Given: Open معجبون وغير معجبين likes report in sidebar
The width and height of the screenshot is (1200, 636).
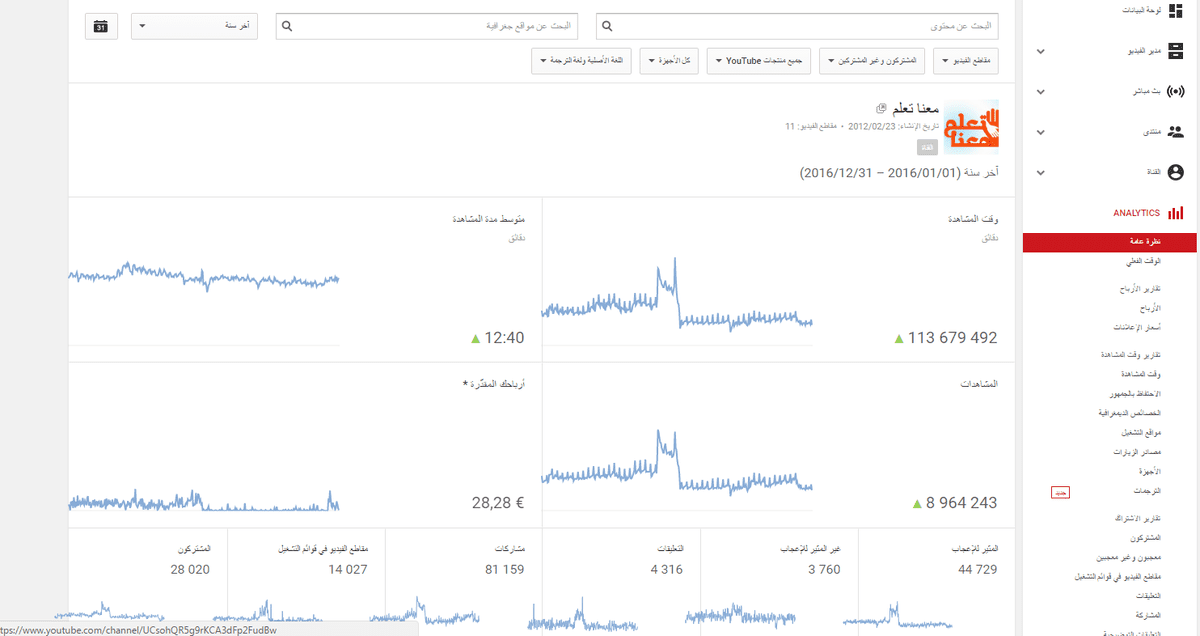Looking at the screenshot, I should click(1131, 557).
